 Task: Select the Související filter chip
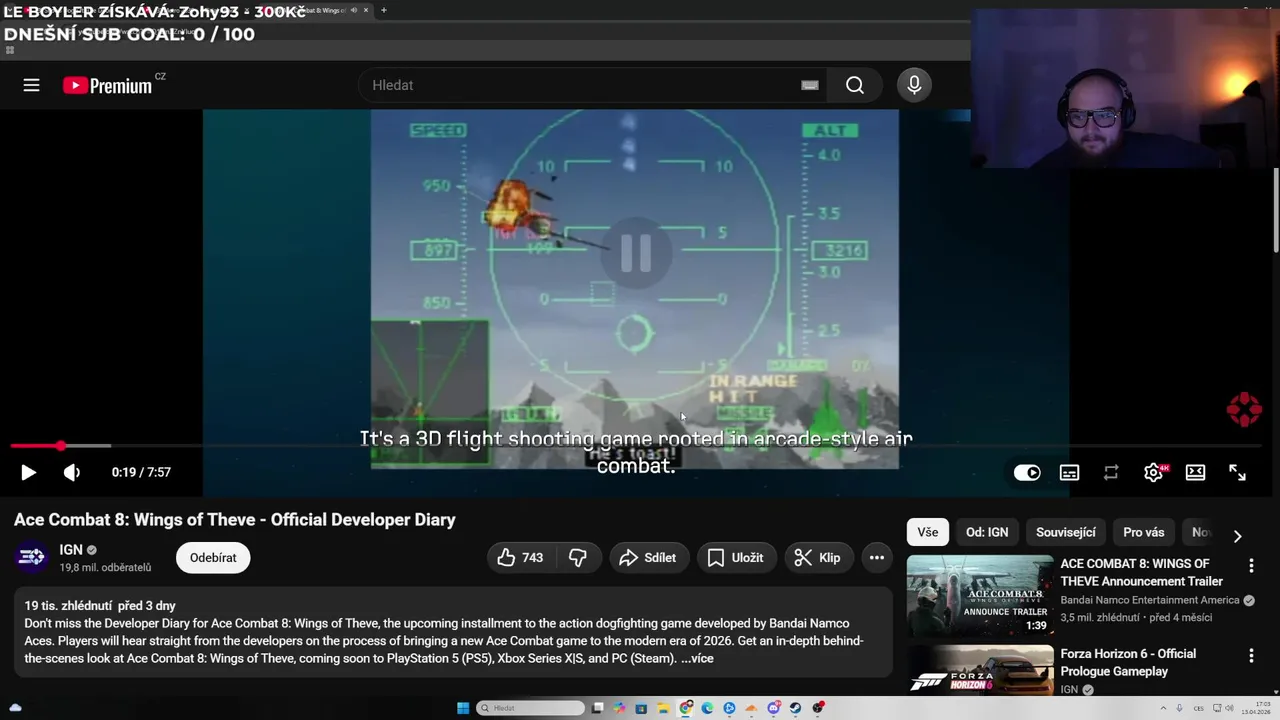[1066, 532]
